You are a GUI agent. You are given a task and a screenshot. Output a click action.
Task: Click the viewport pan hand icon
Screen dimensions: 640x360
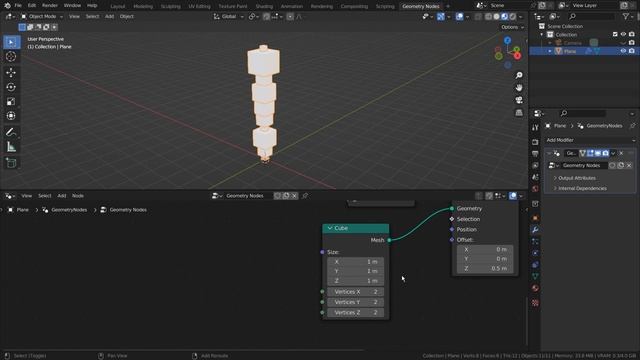point(519,88)
